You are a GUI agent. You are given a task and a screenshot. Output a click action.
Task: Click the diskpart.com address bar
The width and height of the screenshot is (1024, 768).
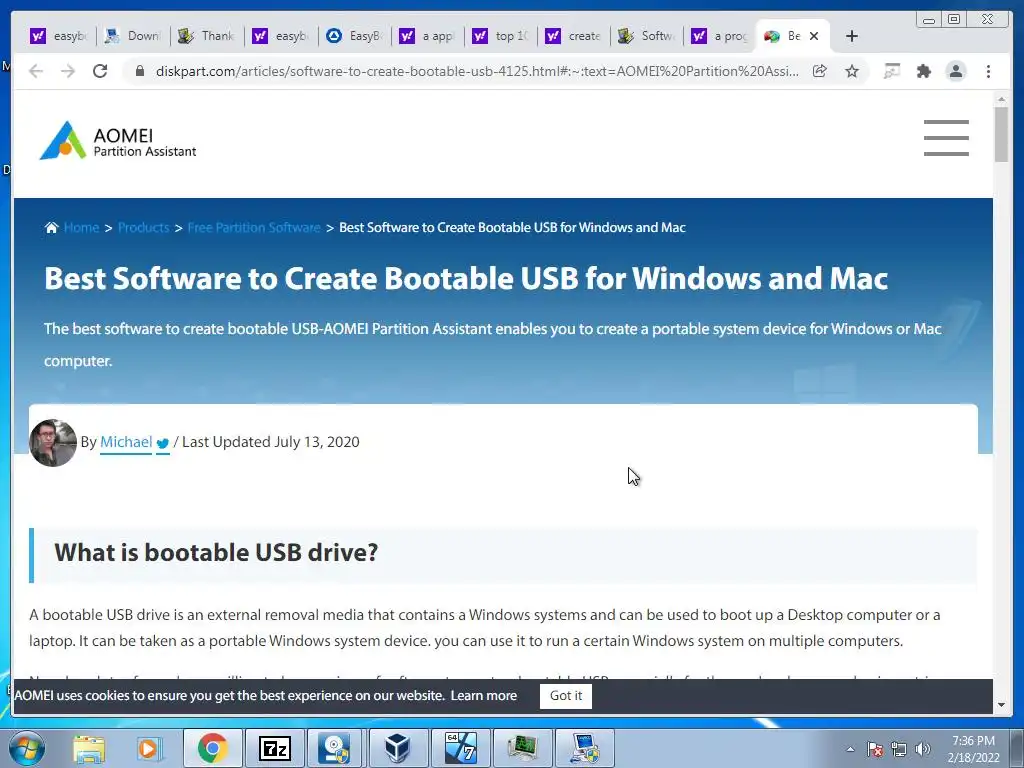coord(477,71)
